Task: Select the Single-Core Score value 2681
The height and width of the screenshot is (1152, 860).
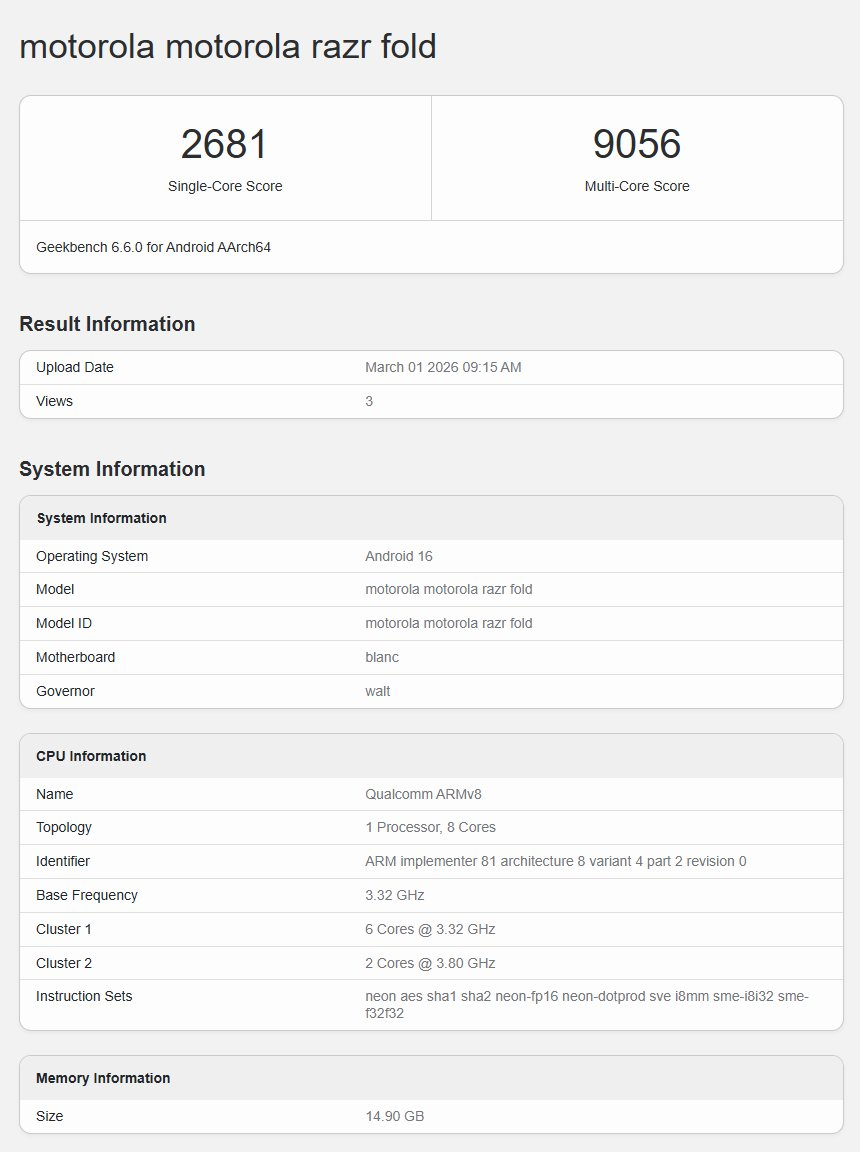Action: pyautogui.click(x=226, y=143)
